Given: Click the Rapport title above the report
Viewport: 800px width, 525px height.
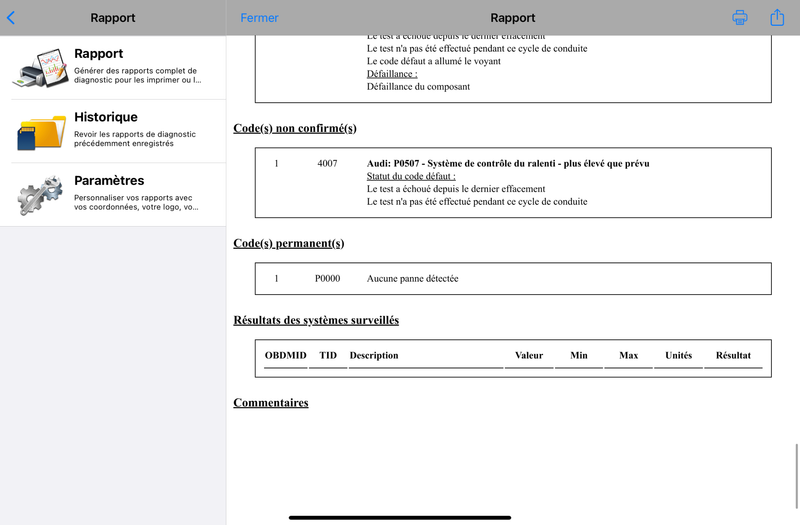Looking at the screenshot, I should [512, 18].
